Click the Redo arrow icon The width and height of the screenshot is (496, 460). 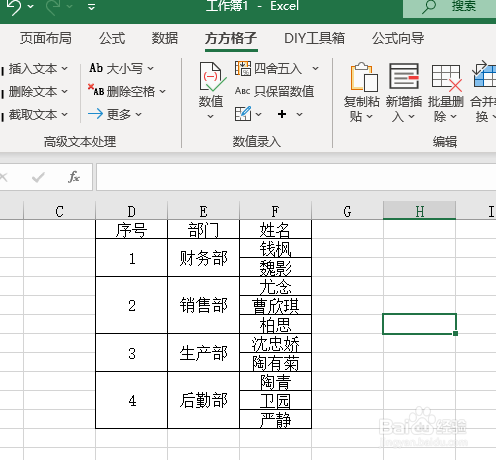pyautogui.click(x=53, y=7)
